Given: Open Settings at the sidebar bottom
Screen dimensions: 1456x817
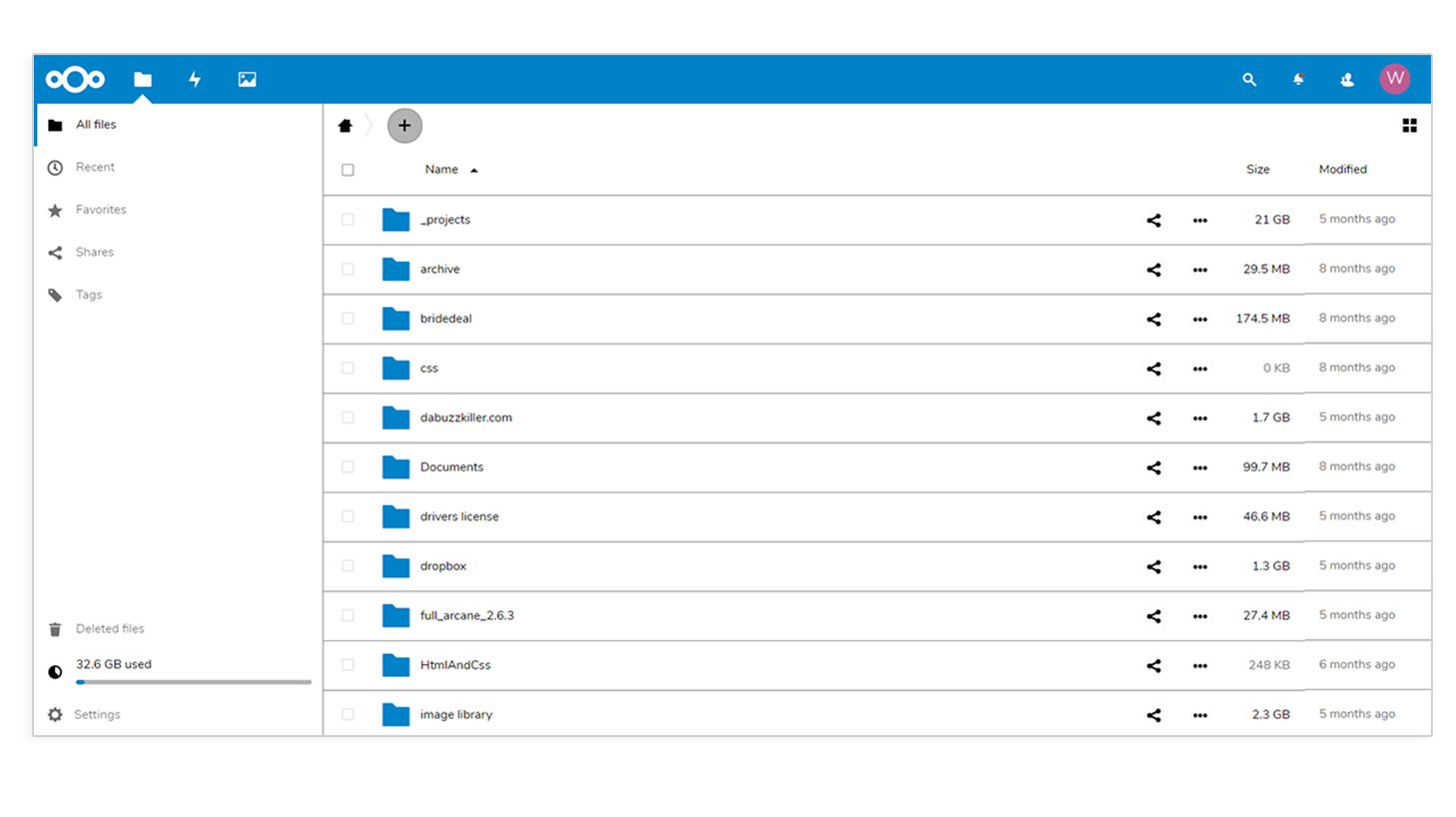Looking at the screenshot, I should point(97,714).
